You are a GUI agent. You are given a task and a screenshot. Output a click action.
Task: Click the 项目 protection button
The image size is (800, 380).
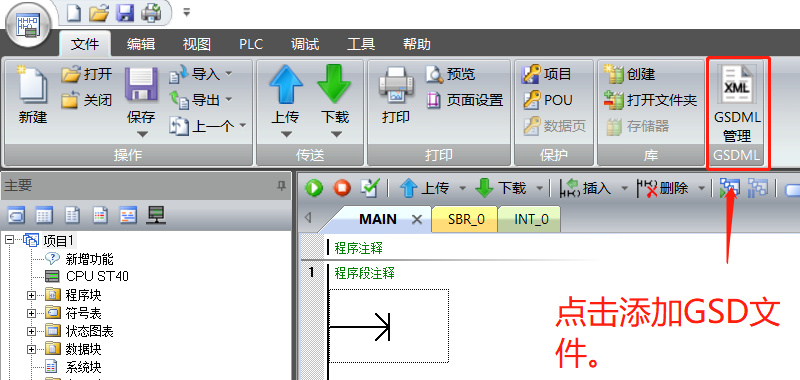tap(547, 74)
